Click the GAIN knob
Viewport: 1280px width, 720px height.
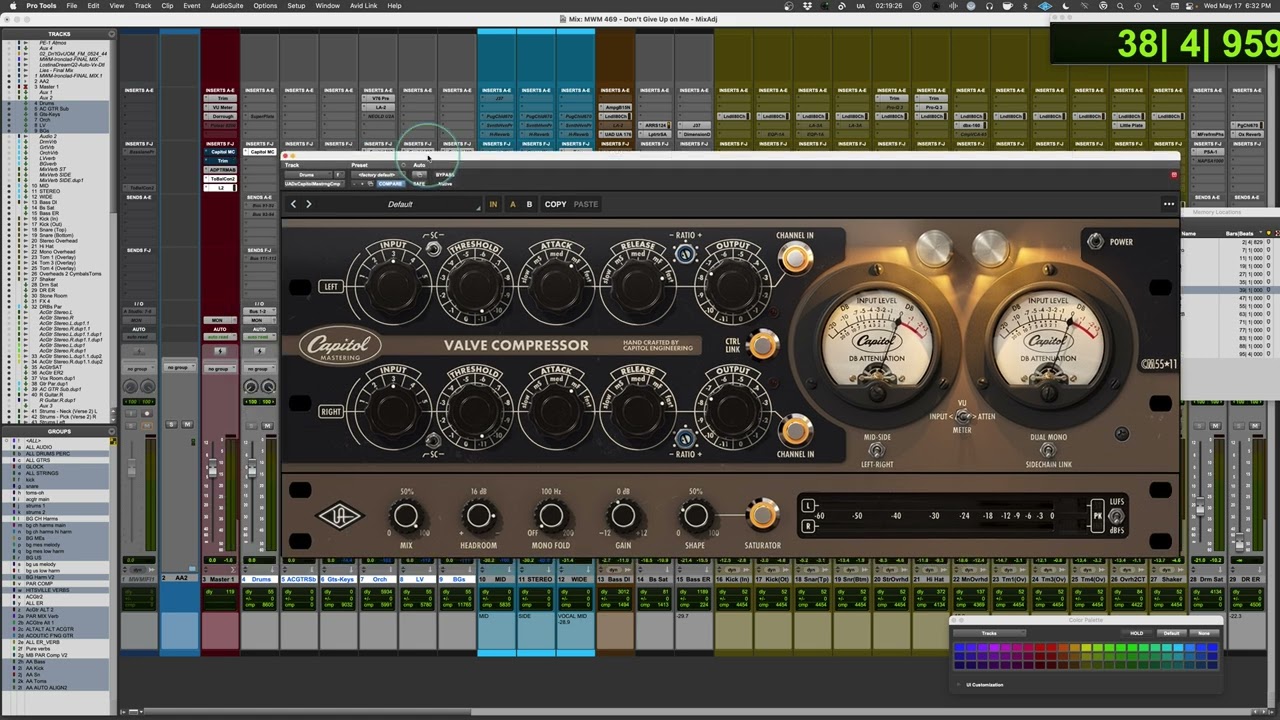(x=623, y=516)
